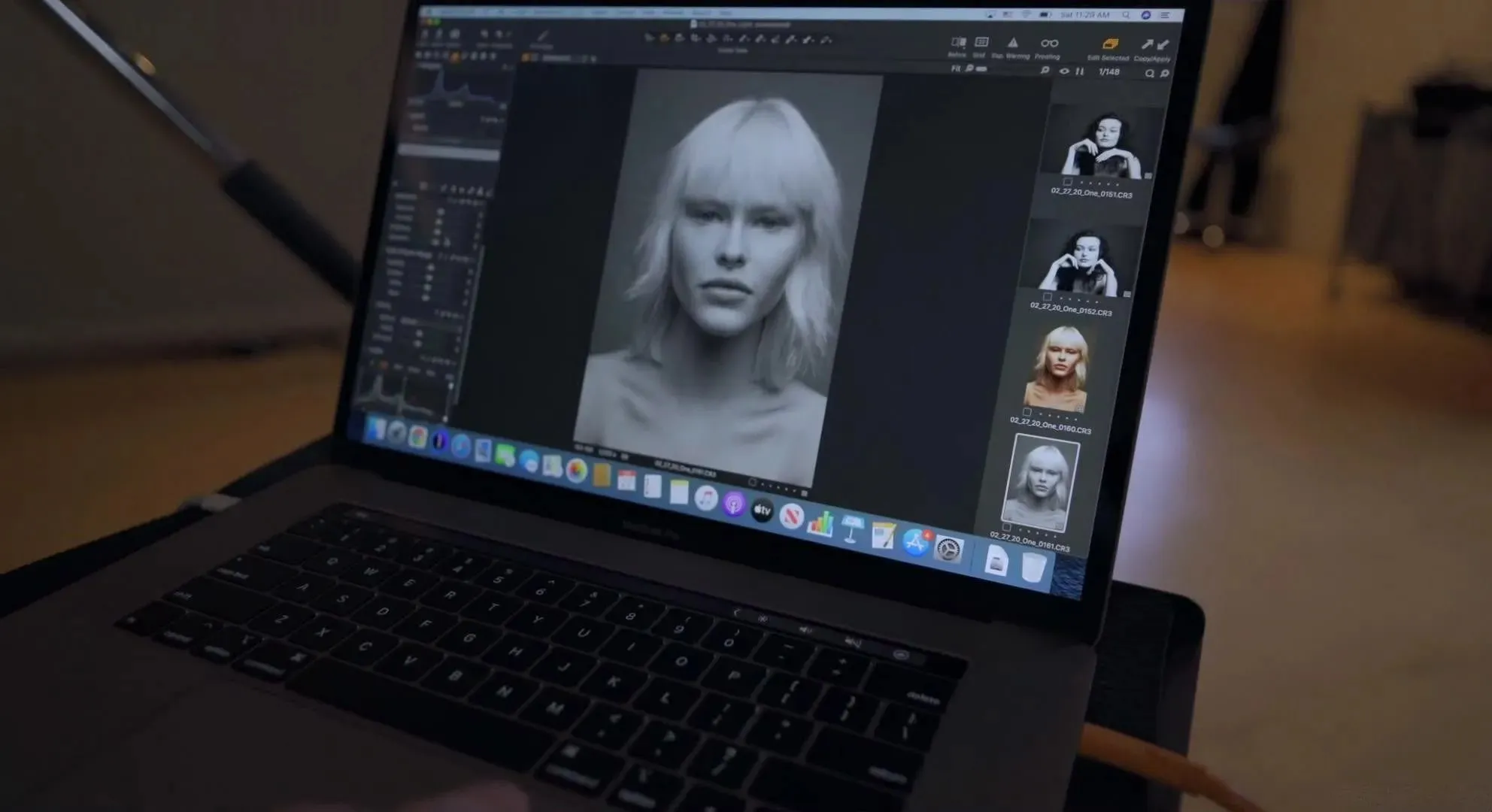Open the Apple TV app in dock
Viewport: 1492px width, 812px height.
click(762, 511)
